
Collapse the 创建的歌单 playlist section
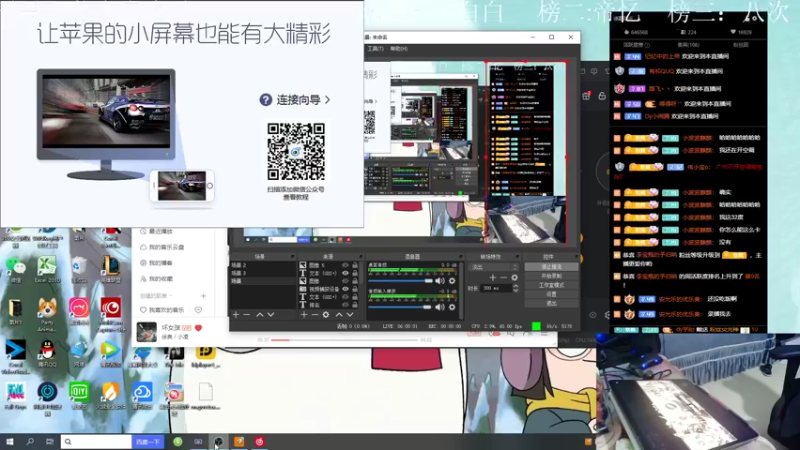(157, 296)
